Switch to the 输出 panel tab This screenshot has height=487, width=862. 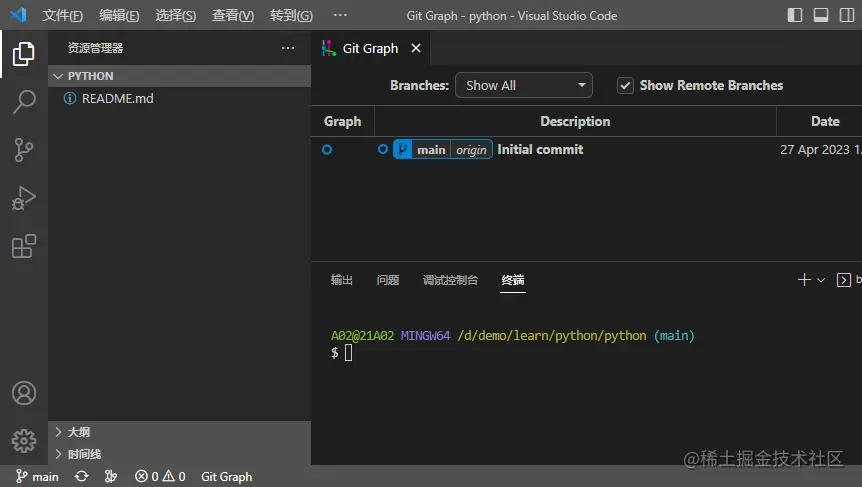click(x=341, y=280)
